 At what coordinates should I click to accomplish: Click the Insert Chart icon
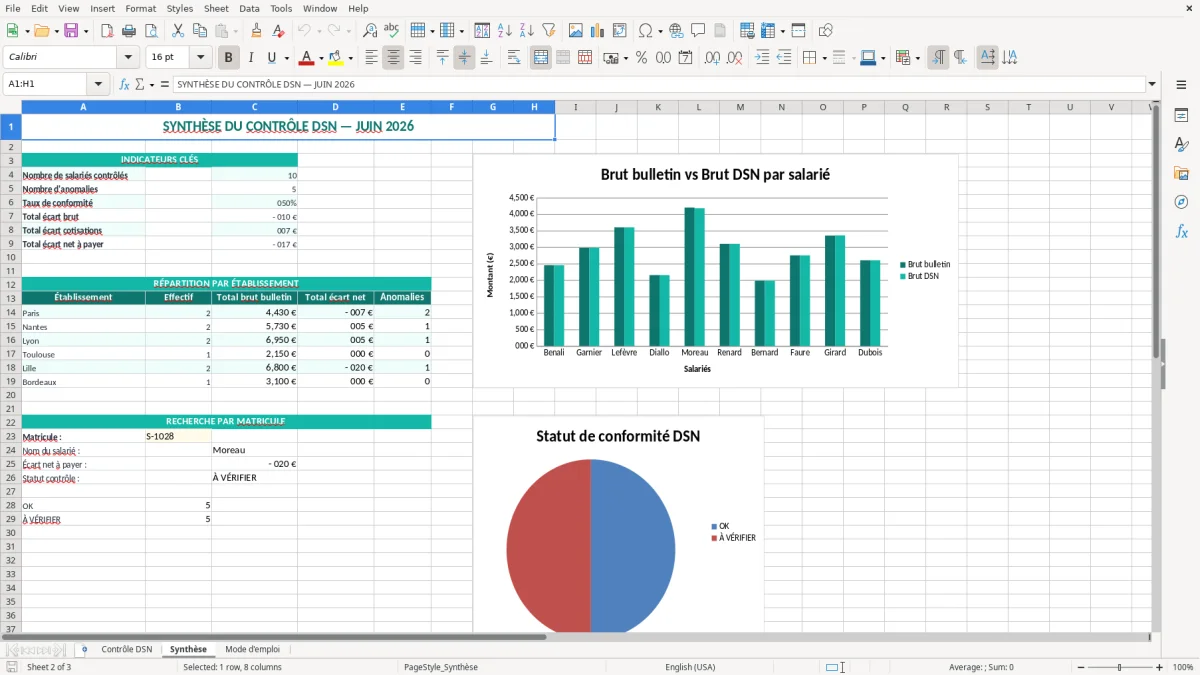tap(598, 31)
